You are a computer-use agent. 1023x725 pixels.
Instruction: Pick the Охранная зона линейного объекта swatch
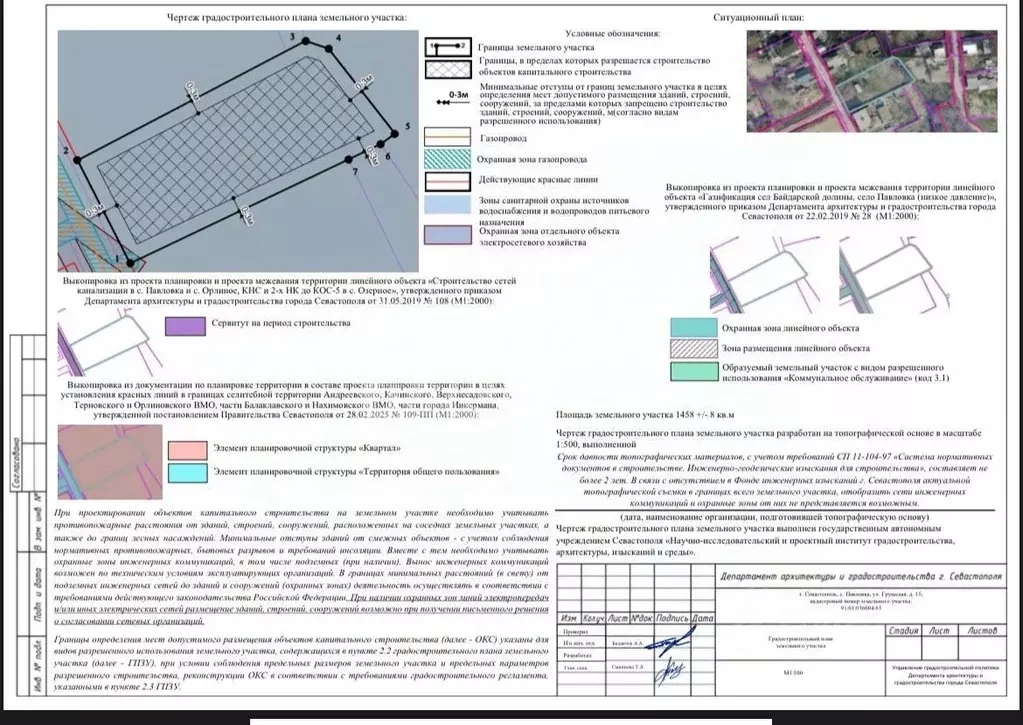coord(694,328)
